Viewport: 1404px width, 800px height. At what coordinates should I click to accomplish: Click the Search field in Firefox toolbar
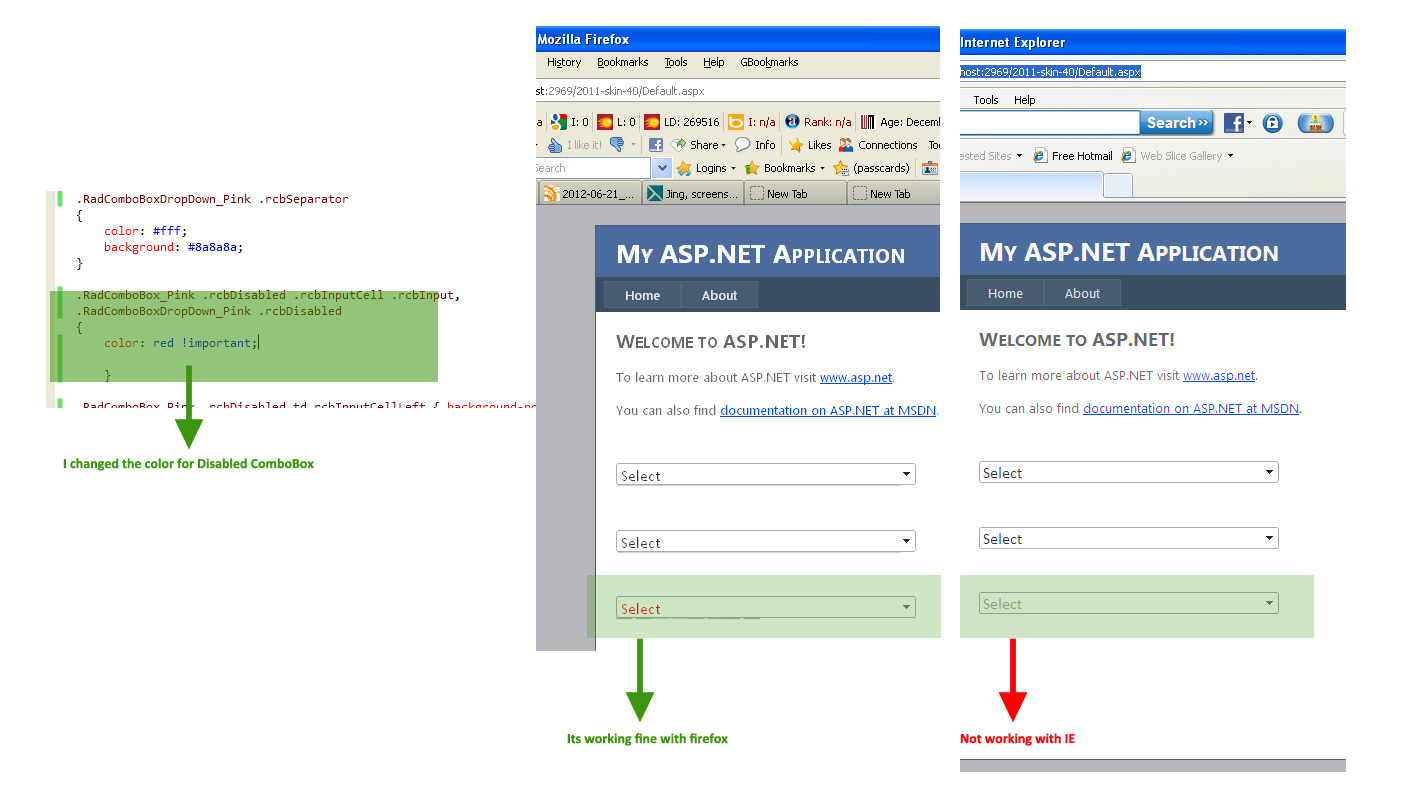(594, 168)
